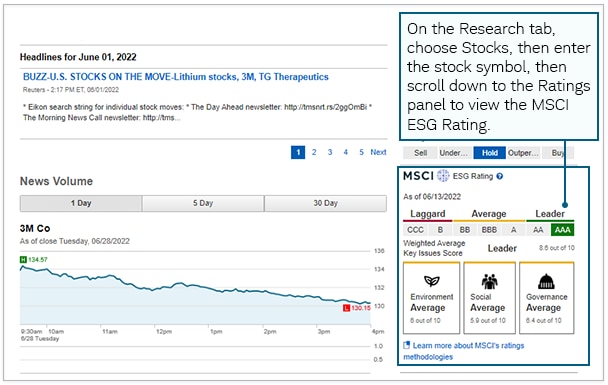Click the red L low-price marker
608x385 pixels.
(x=346, y=308)
